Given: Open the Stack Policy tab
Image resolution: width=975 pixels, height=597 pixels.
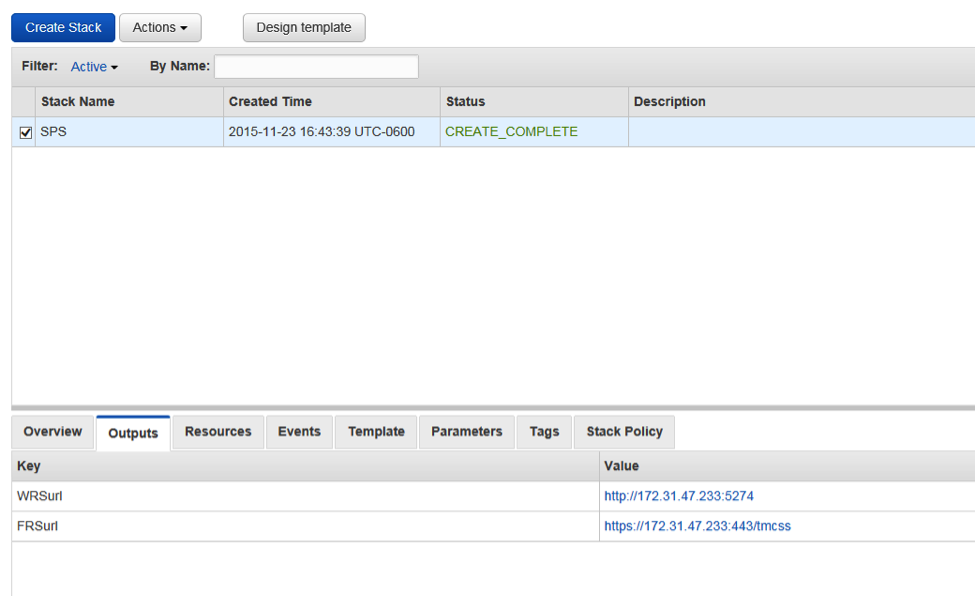Looking at the screenshot, I should point(624,432).
